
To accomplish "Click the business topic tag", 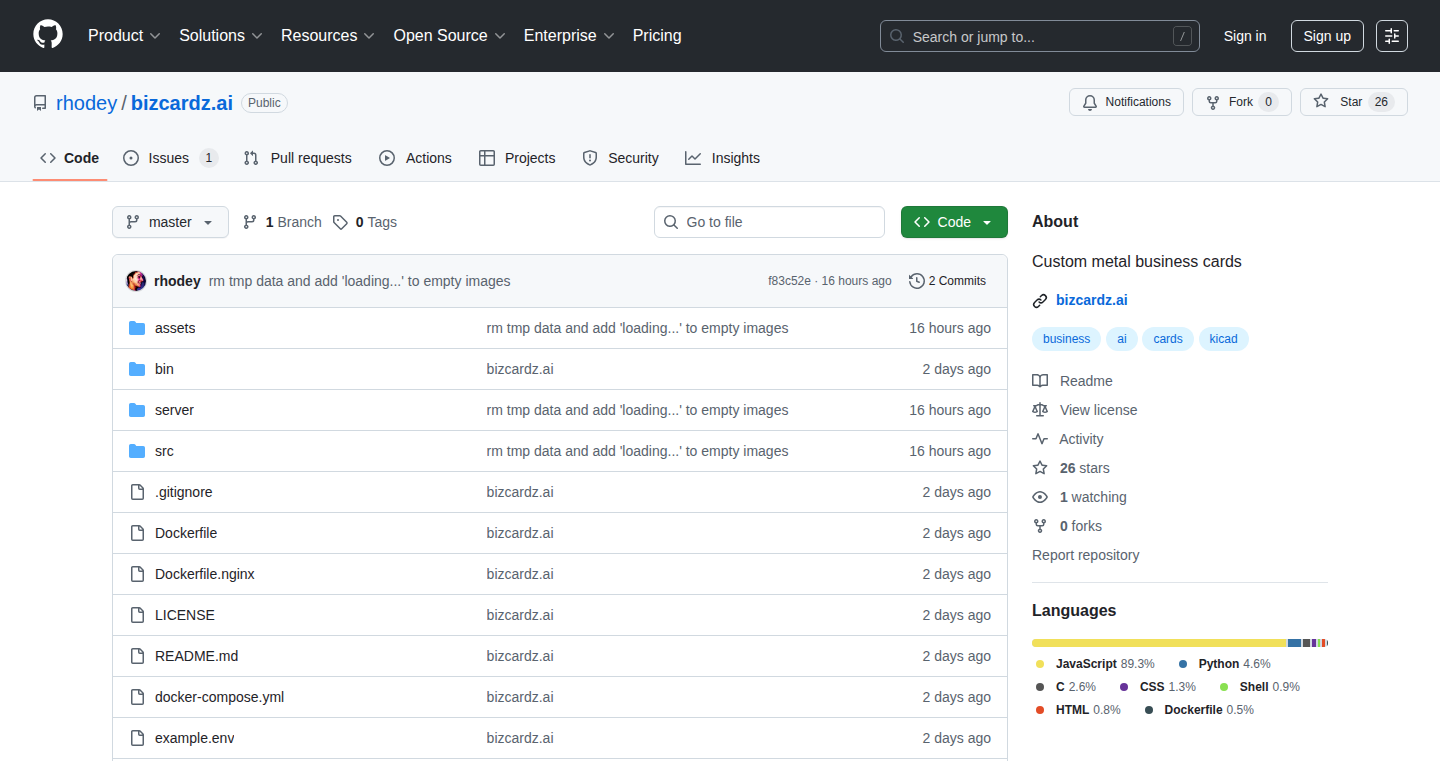I will (1066, 339).
